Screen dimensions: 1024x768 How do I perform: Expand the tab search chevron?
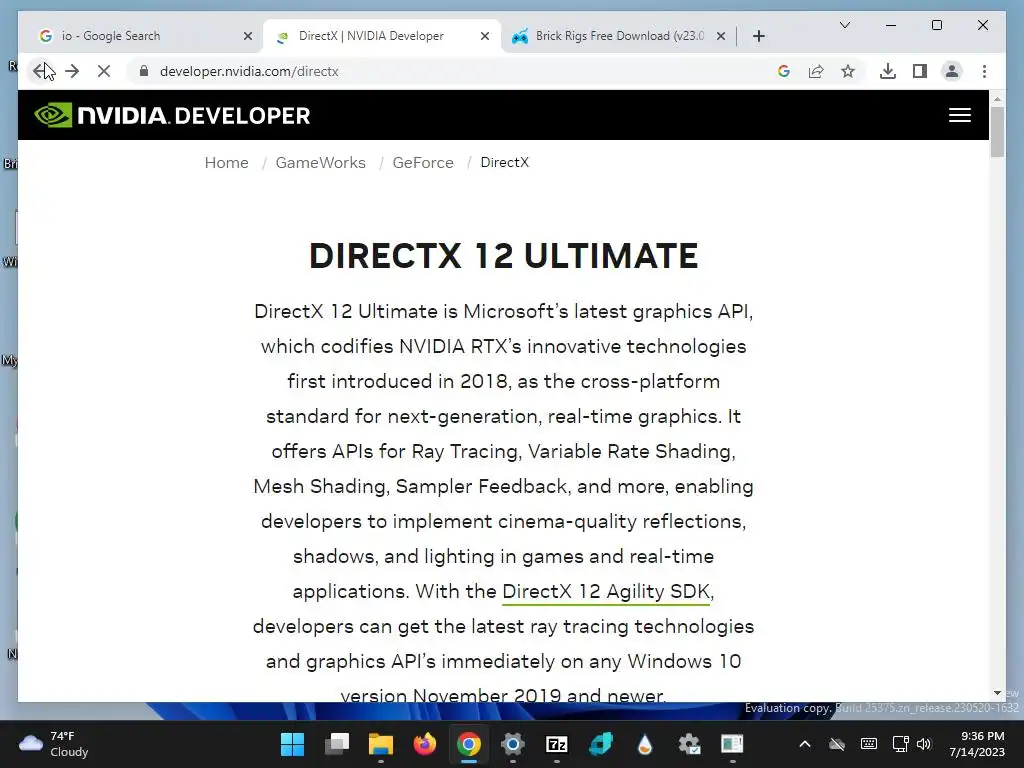(844, 25)
